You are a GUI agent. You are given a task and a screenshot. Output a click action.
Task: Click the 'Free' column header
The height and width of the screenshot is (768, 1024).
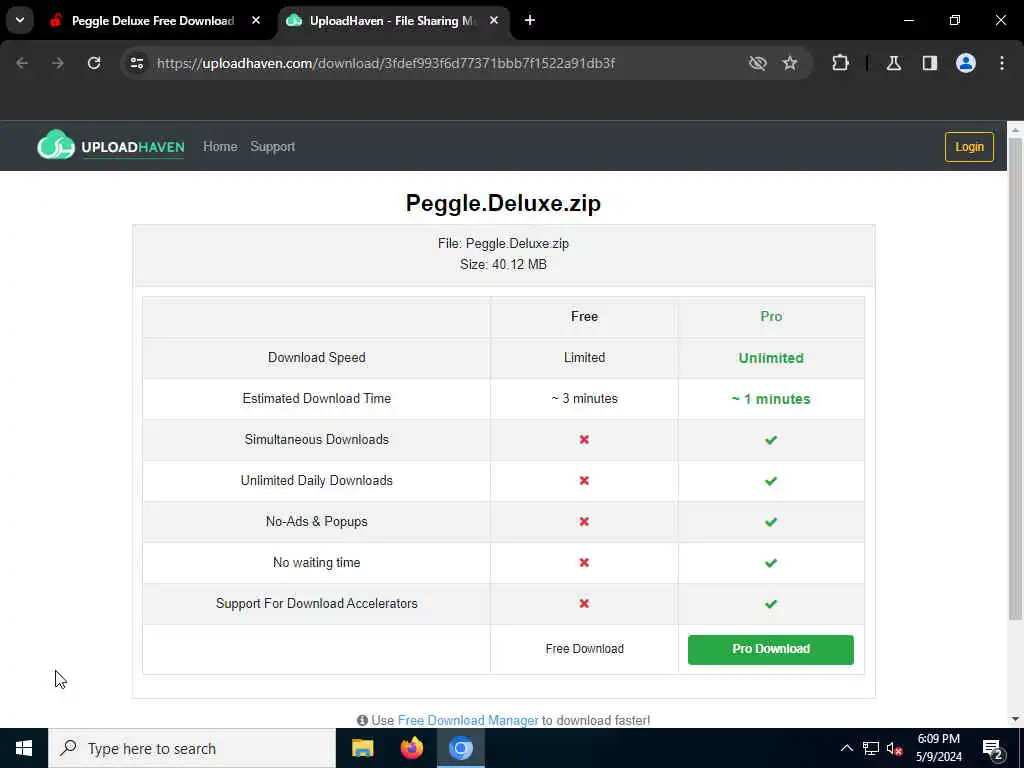(584, 317)
